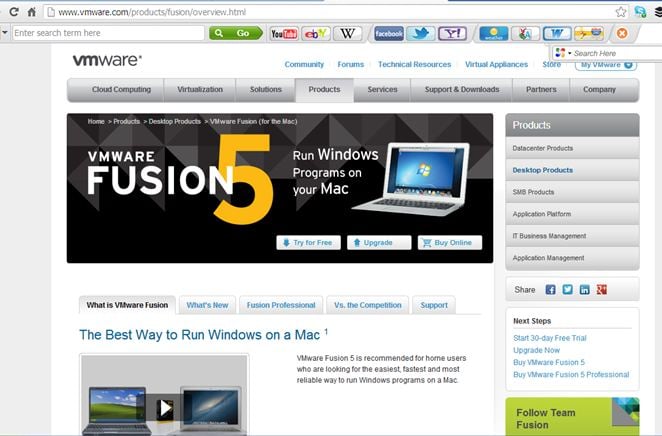Click the Upgrade button
The image size is (662, 436).
(379, 243)
